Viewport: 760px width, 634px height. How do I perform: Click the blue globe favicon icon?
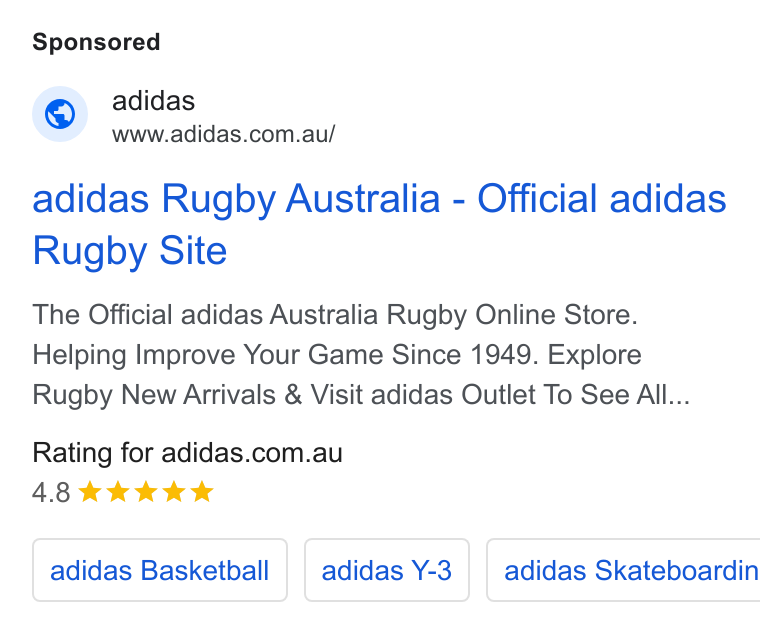coord(60,114)
